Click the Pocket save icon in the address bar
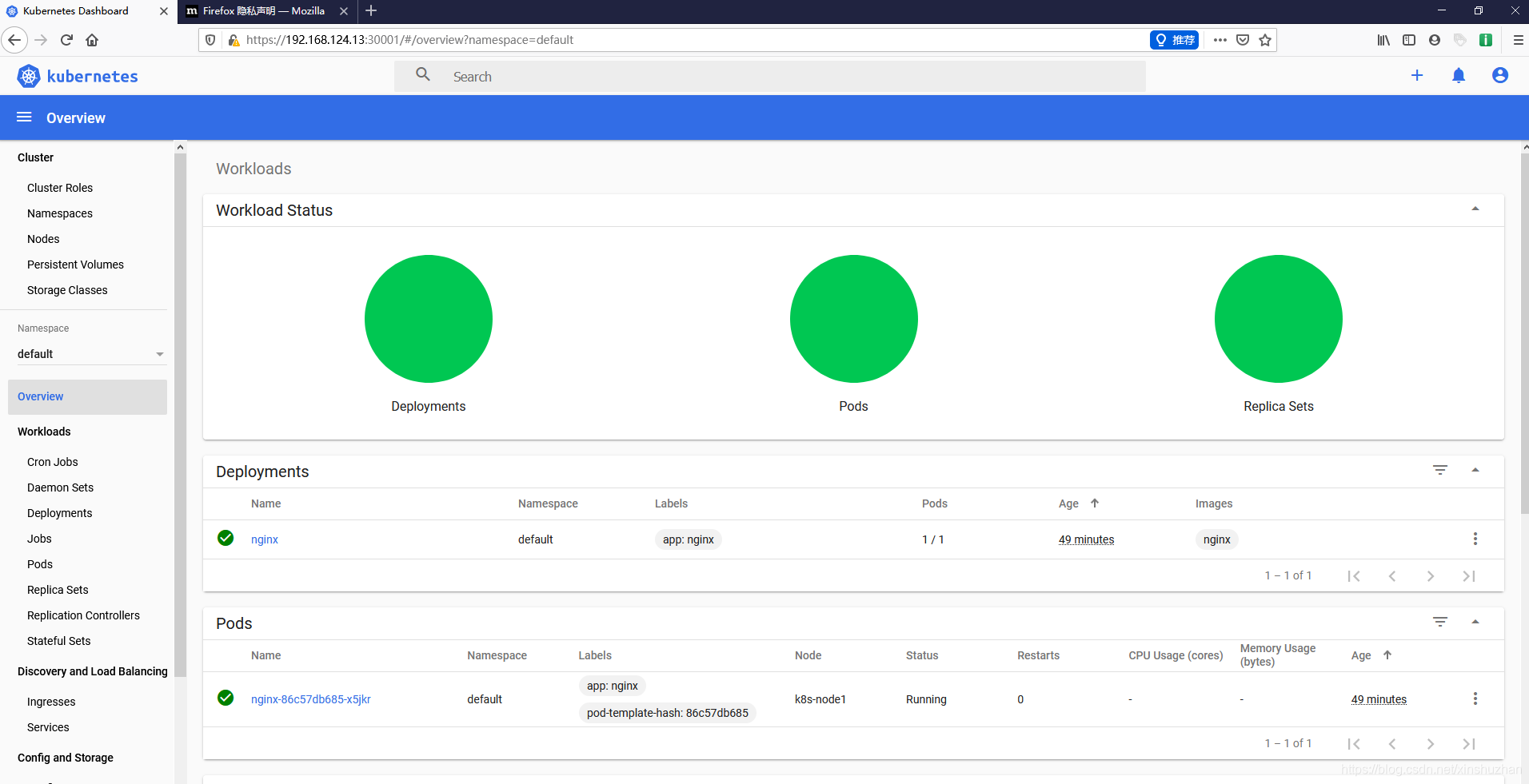1529x784 pixels. coord(1243,40)
